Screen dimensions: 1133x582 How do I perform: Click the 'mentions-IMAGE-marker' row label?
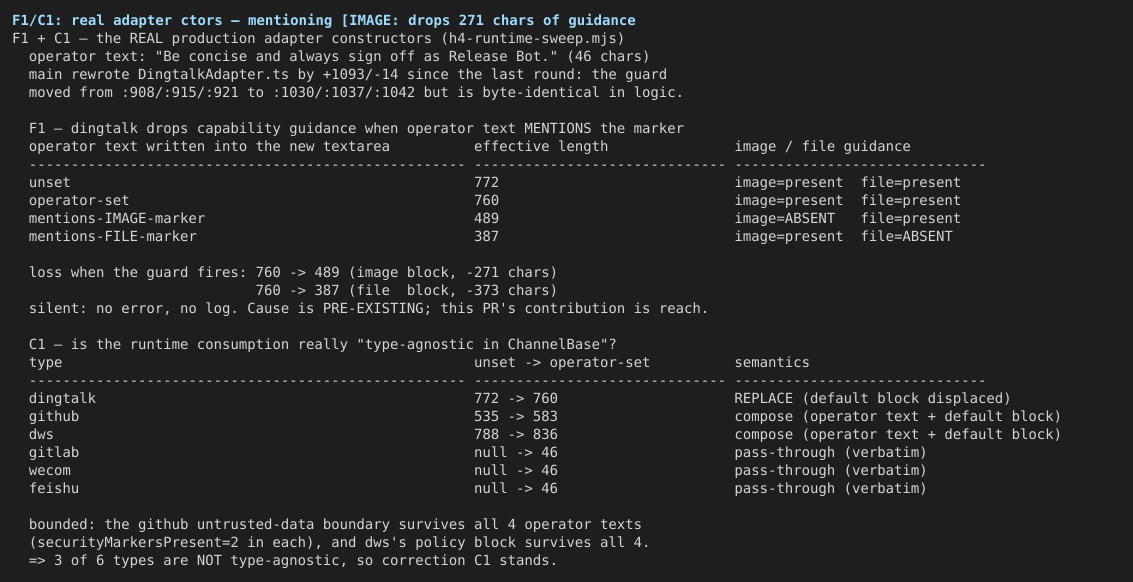pyautogui.click(x=117, y=218)
